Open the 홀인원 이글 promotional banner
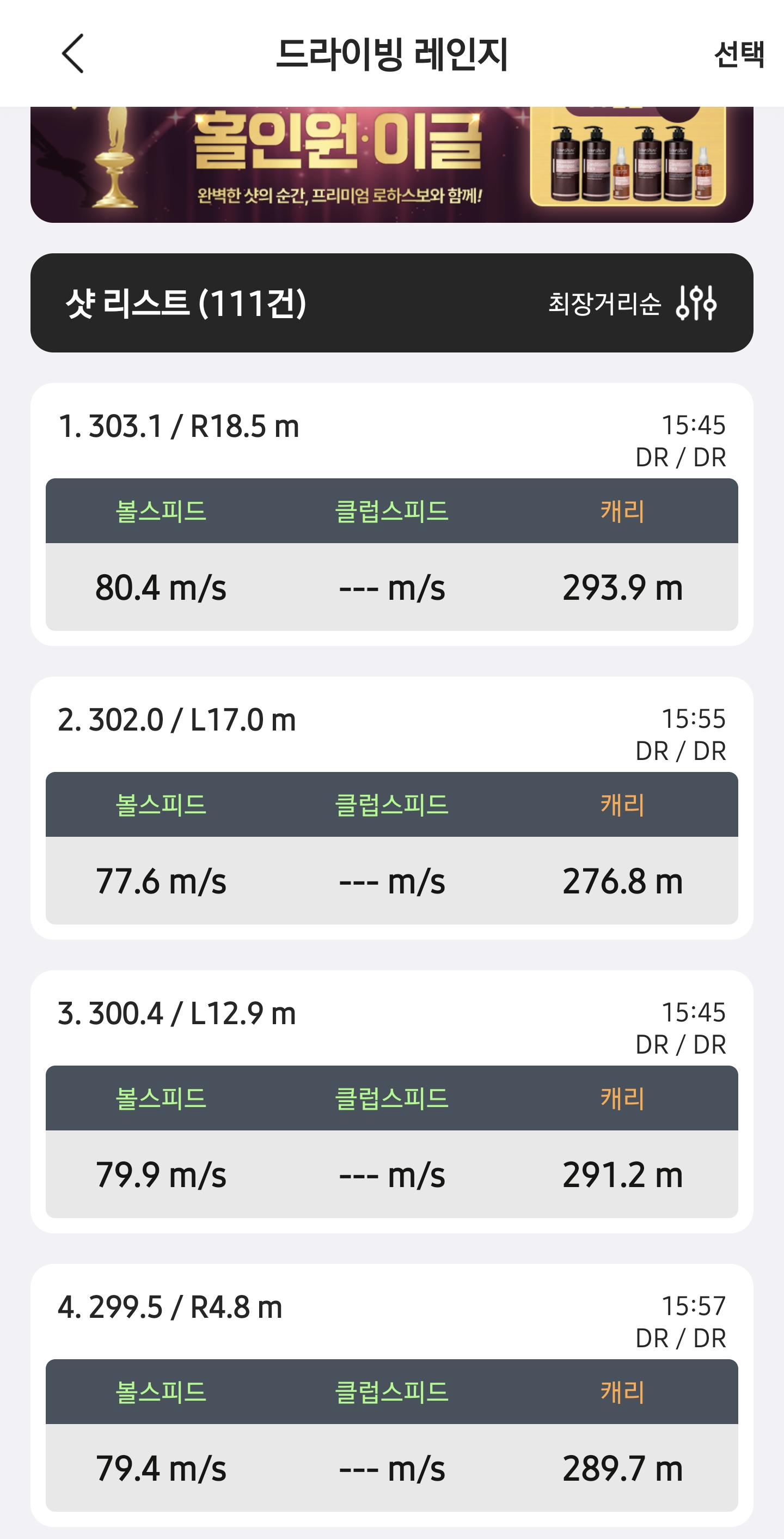784x1539 pixels. (391, 165)
